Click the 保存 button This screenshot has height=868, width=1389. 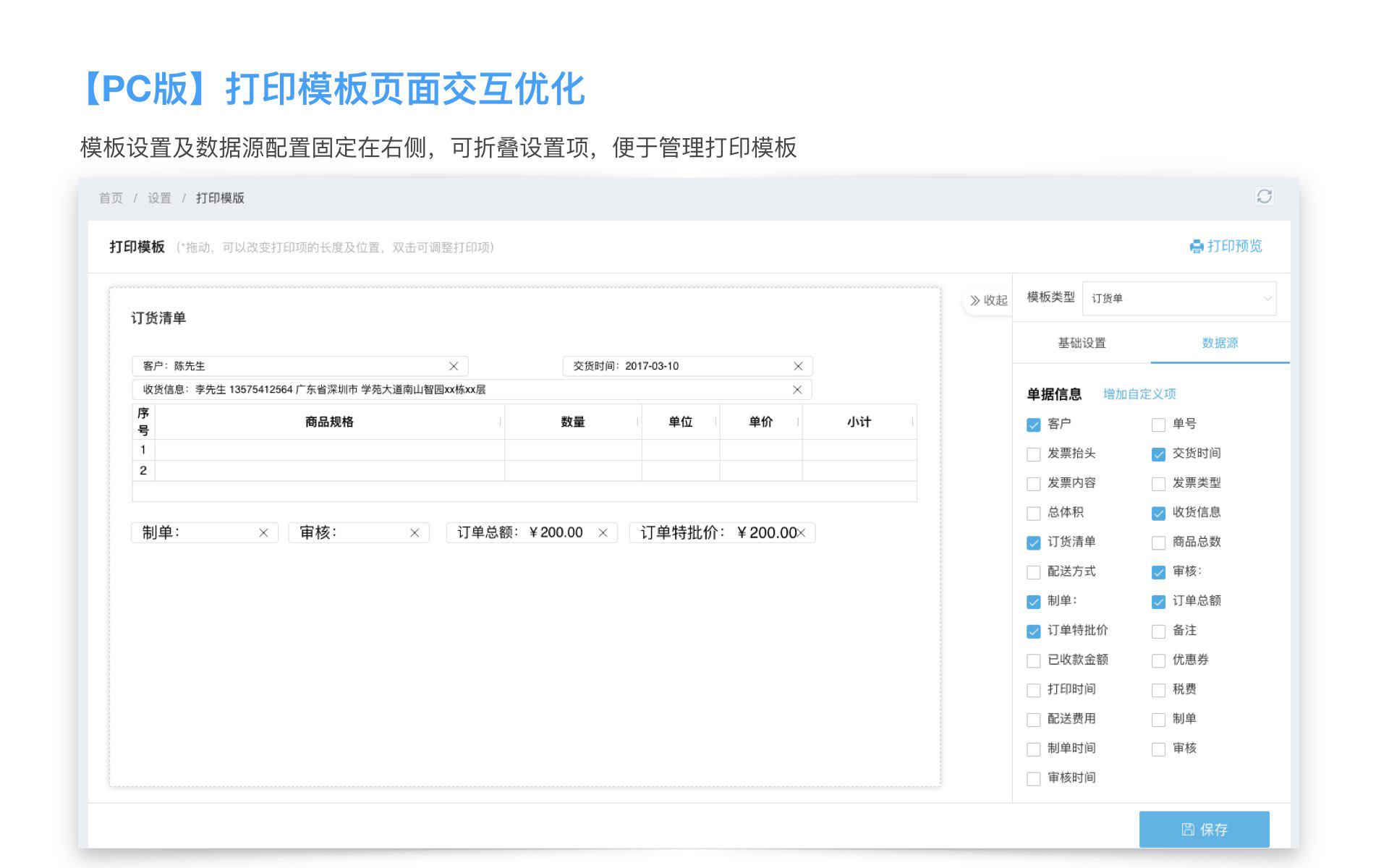(1204, 829)
